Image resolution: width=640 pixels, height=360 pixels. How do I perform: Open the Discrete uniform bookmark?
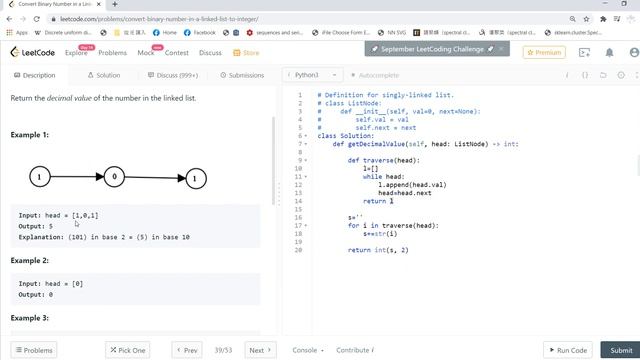(x=63, y=32)
